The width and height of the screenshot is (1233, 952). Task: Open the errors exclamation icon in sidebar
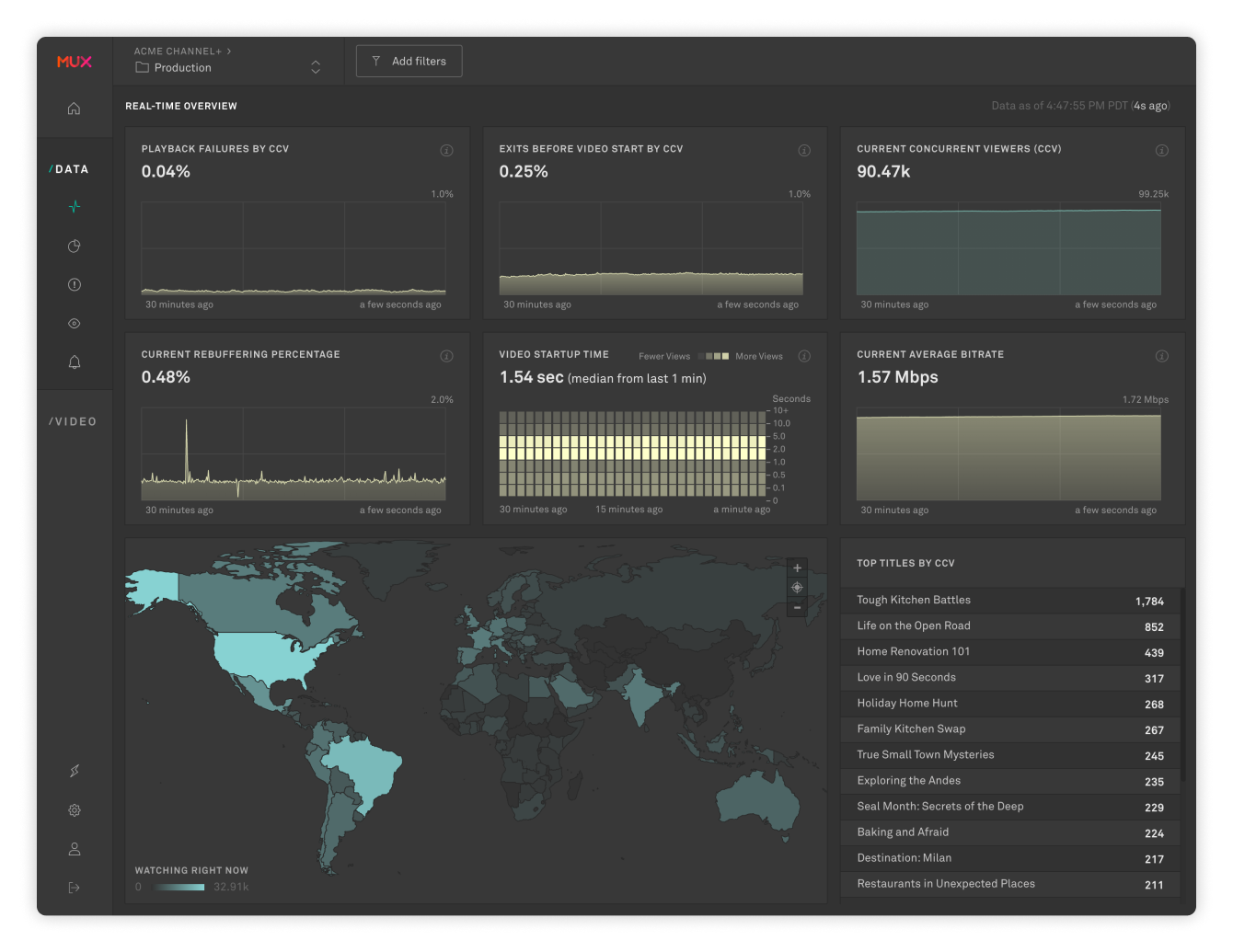[x=75, y=284]
